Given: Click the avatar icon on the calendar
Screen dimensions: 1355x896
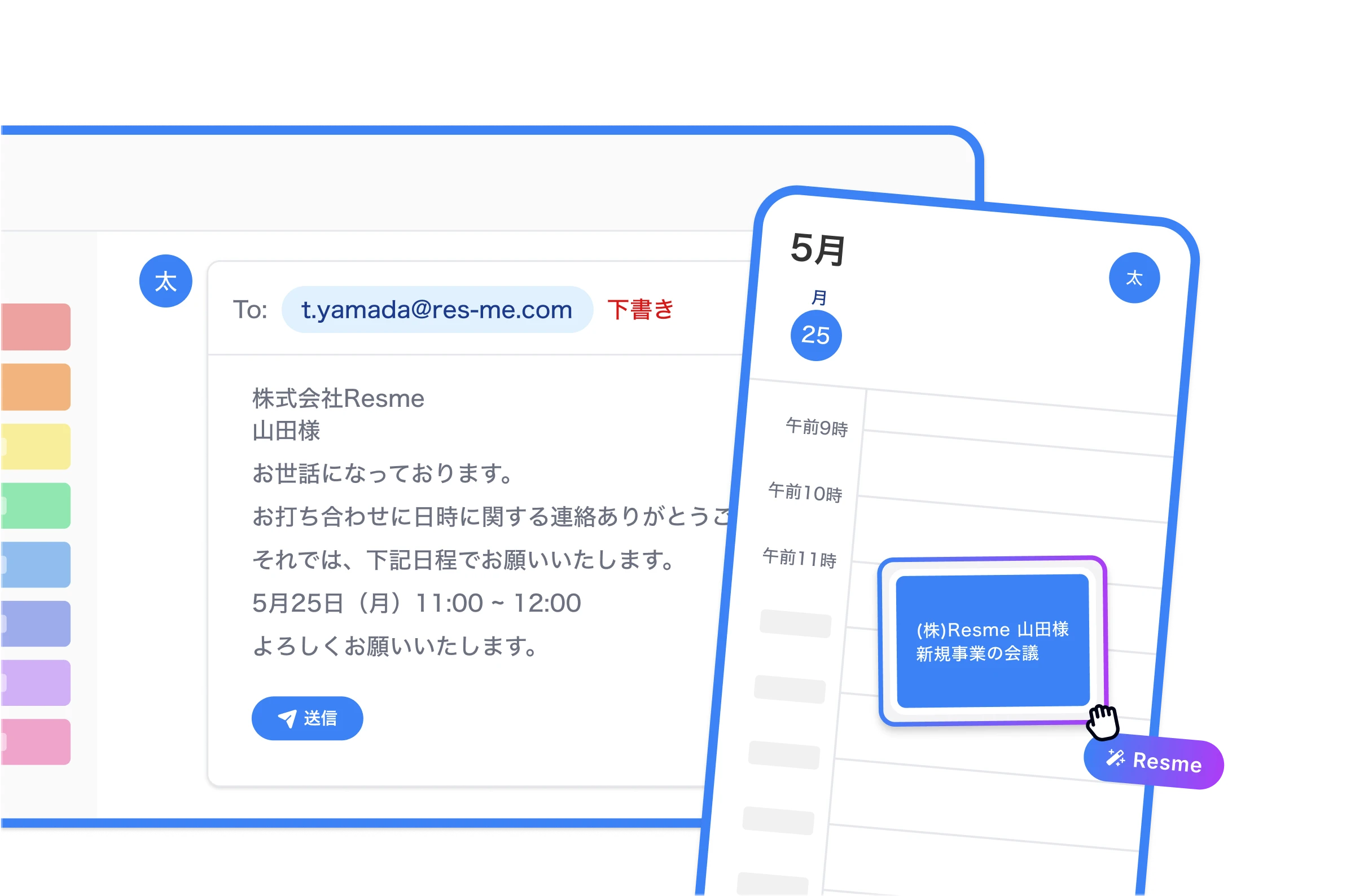Looking at the screenshot, I should pyautogui.click(x=1134, y=278).
